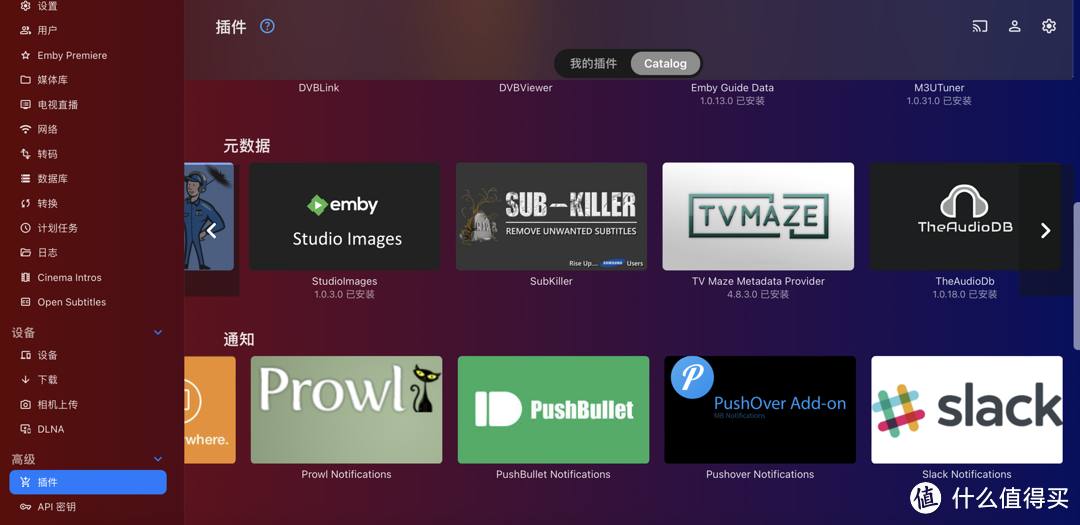This screenshot has width=1080, height=525.
Task: Click the 通知 section heading
Action: coord(239,340)
